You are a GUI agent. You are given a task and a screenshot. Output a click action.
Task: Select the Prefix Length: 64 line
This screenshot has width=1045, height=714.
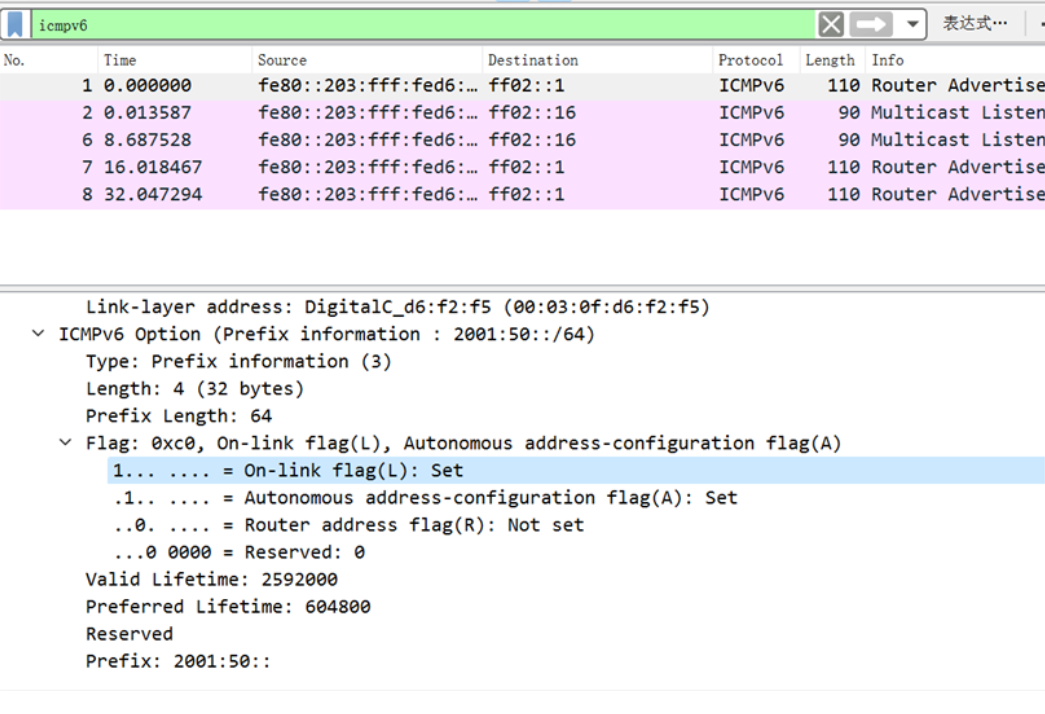(179, 416)
